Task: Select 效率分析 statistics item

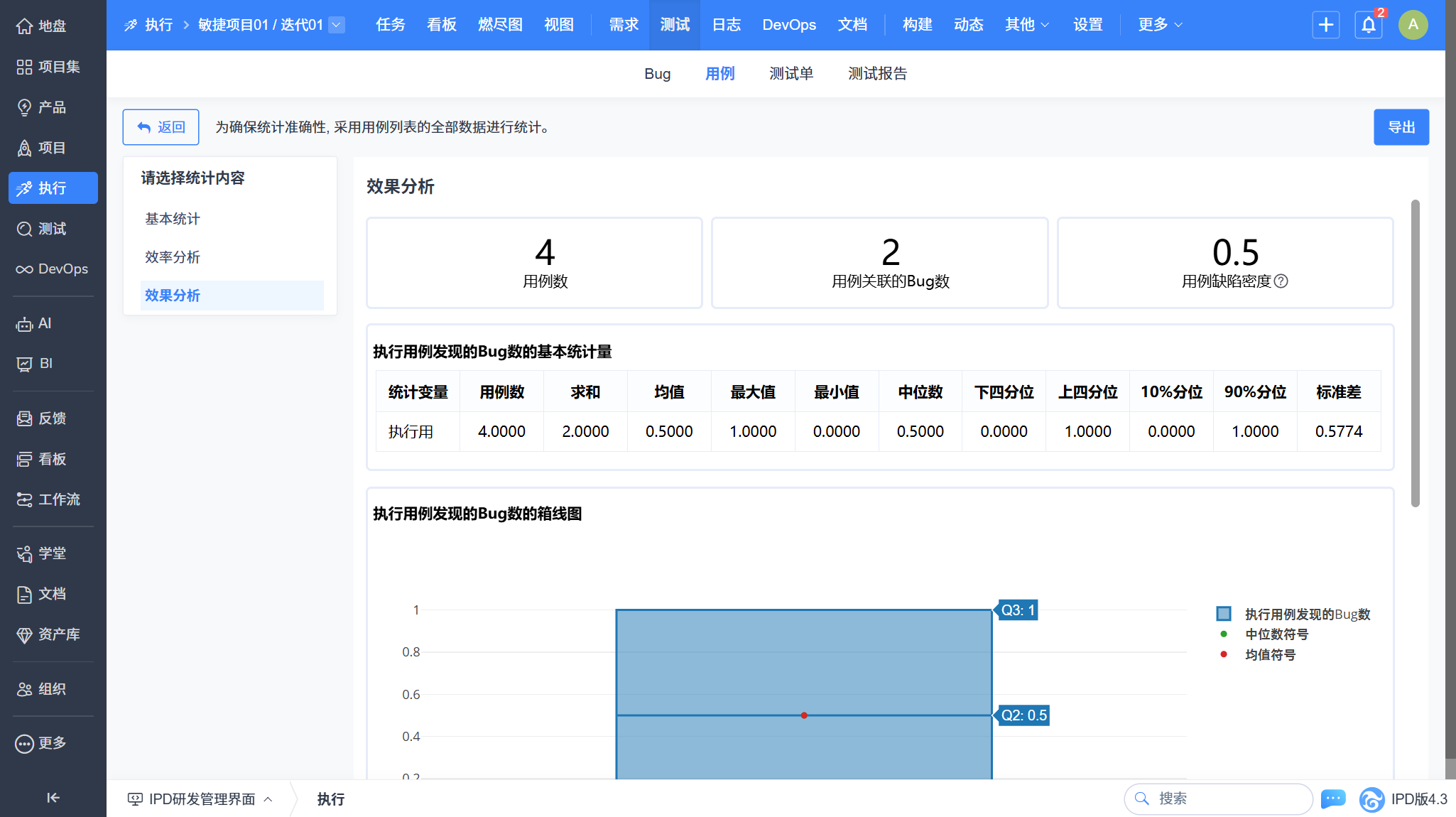Action: coord(173,257)
